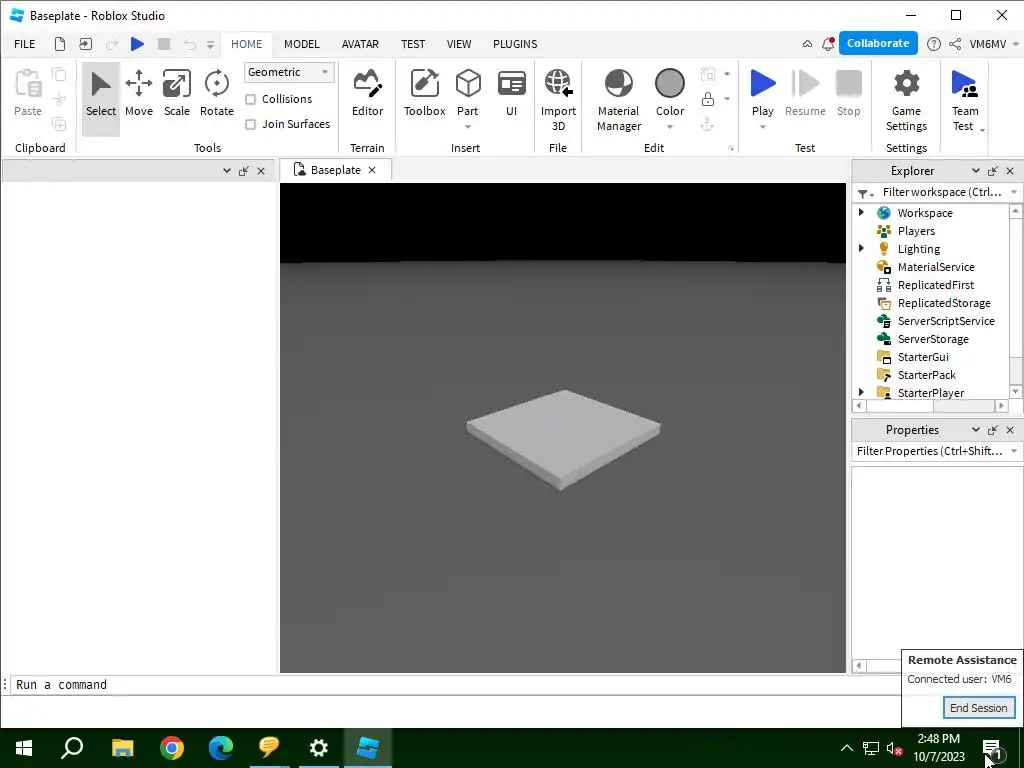Open the notifications bell icon

point(828,44)
